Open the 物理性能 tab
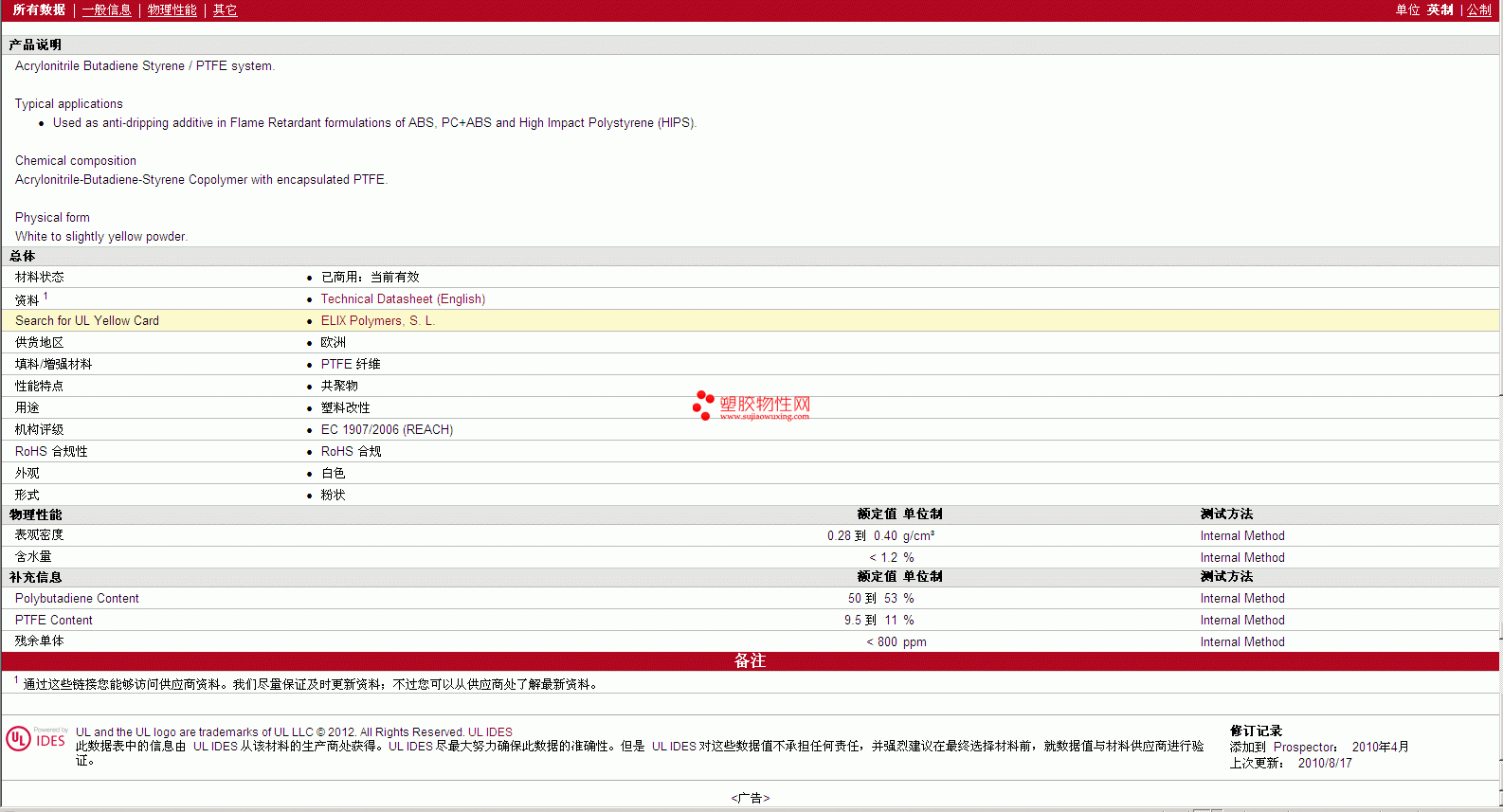Image resolution: width=1503 pixels, height=812 pixels. pyautogui.click(x=172, y=9)
